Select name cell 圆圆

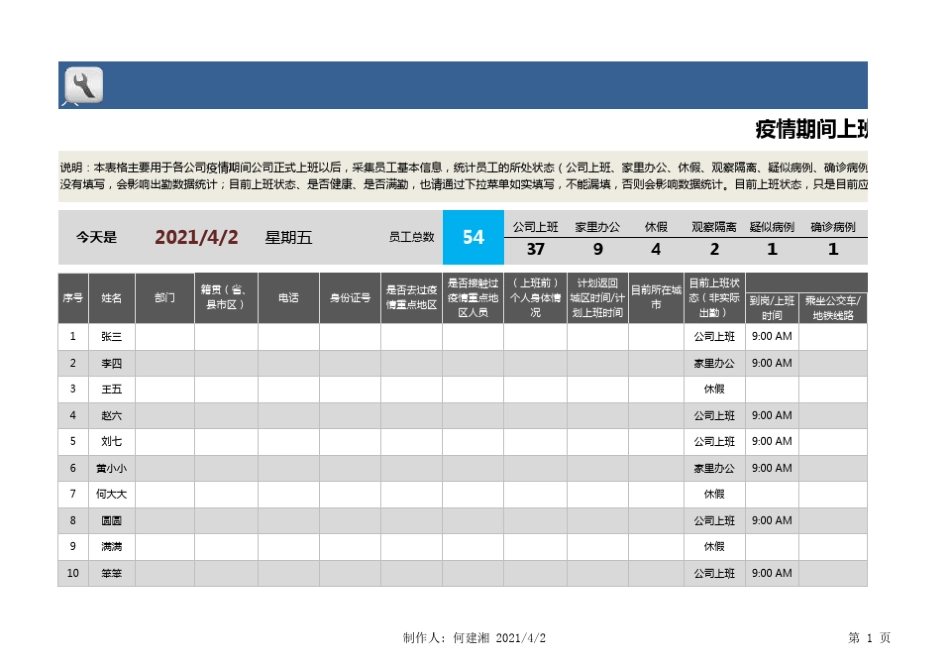click(111, 521)
